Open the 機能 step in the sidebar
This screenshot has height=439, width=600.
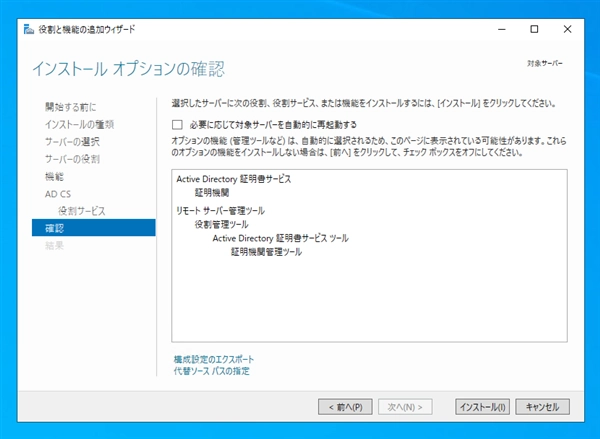[x=54, y=176]
